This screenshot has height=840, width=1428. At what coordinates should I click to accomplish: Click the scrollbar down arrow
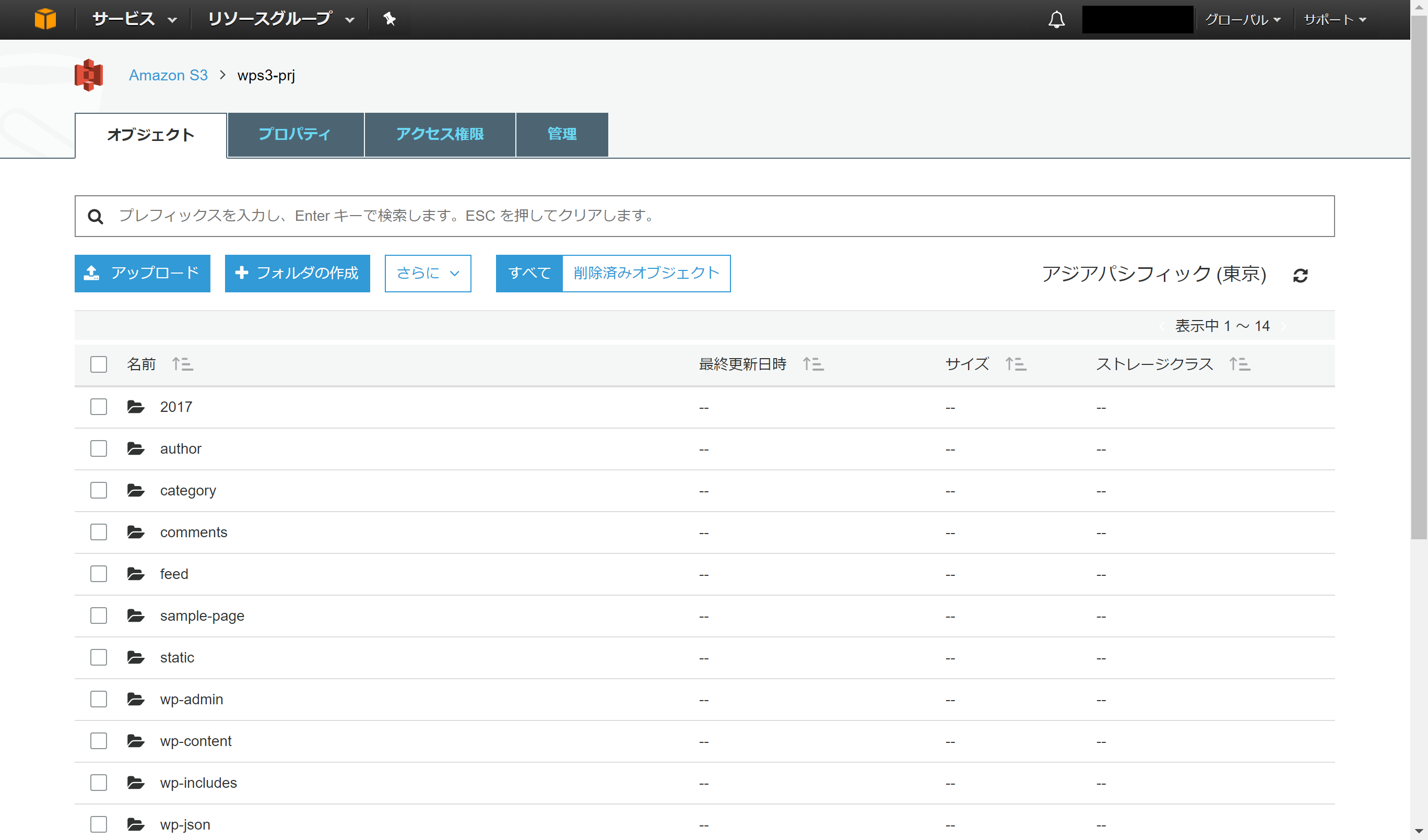click(1419, 832)
